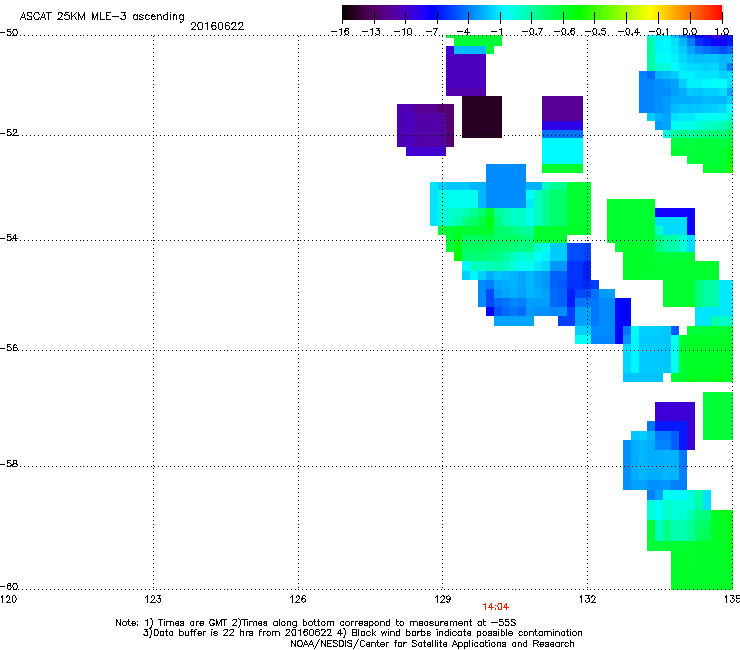Click the color bar label -7
The height and width of the screenshot is (650, 740).
432,32
